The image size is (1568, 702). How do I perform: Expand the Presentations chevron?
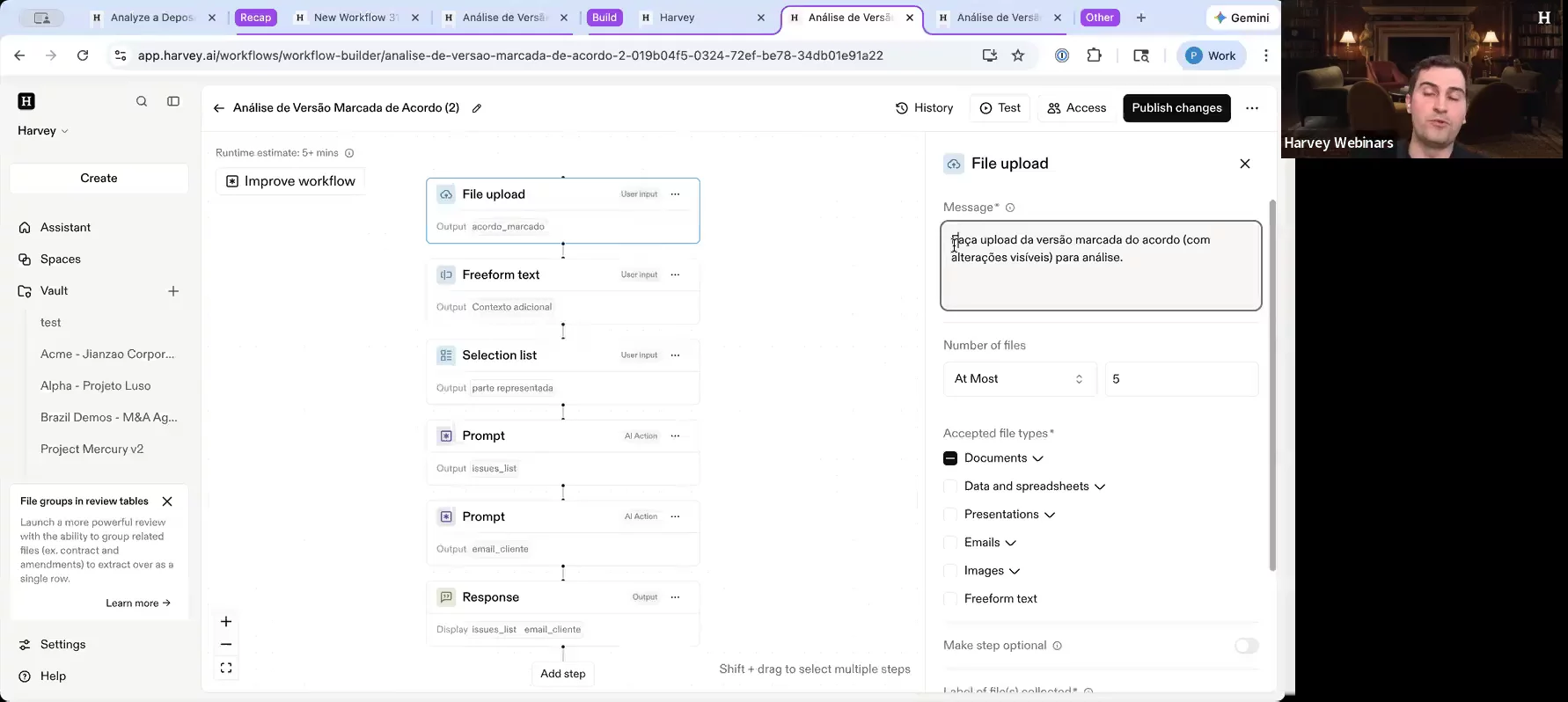(1050, 515)
